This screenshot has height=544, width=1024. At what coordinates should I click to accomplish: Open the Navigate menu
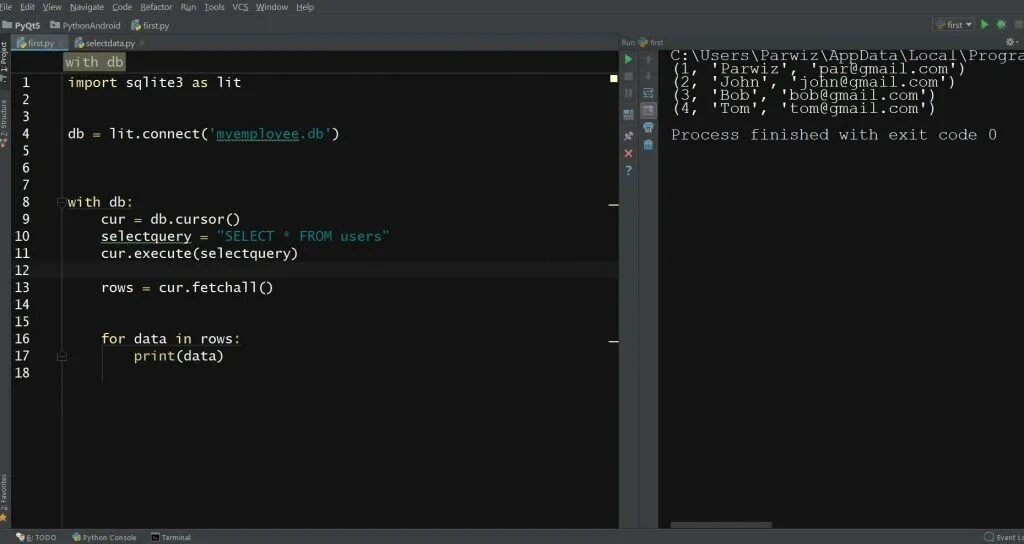click(x=86, y=7)
